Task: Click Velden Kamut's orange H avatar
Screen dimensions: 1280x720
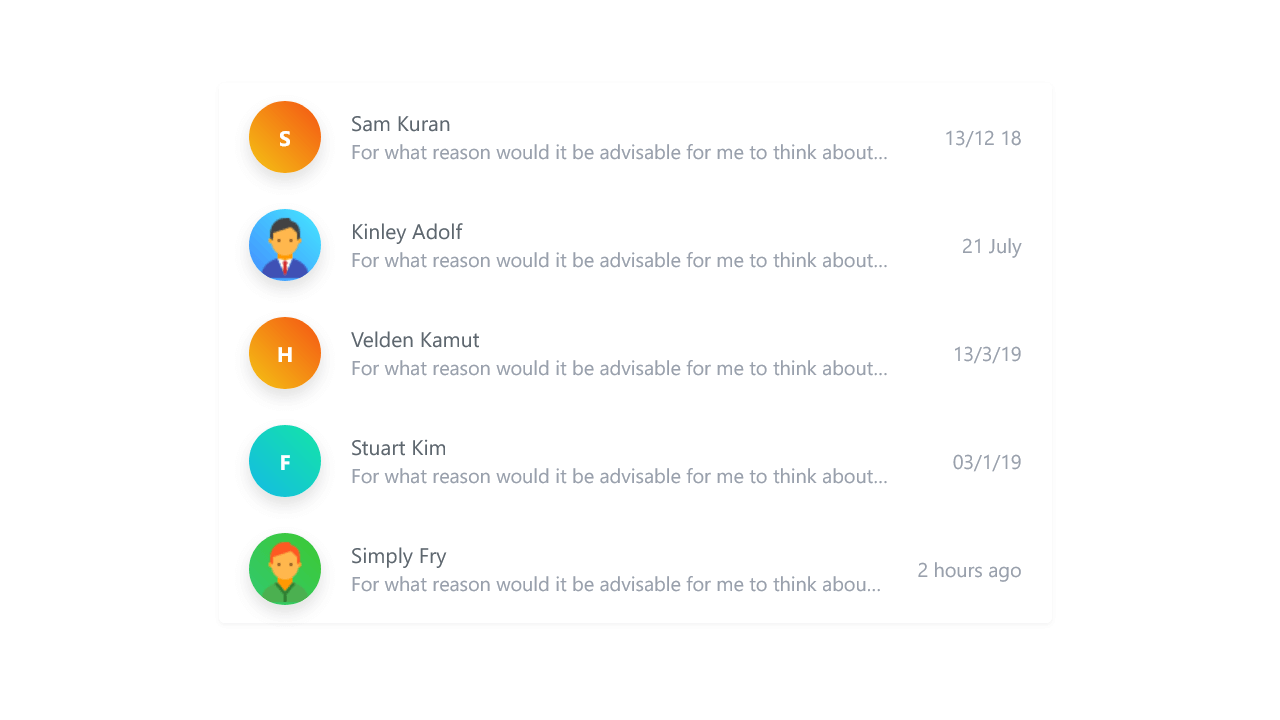Action: (285, 353)
